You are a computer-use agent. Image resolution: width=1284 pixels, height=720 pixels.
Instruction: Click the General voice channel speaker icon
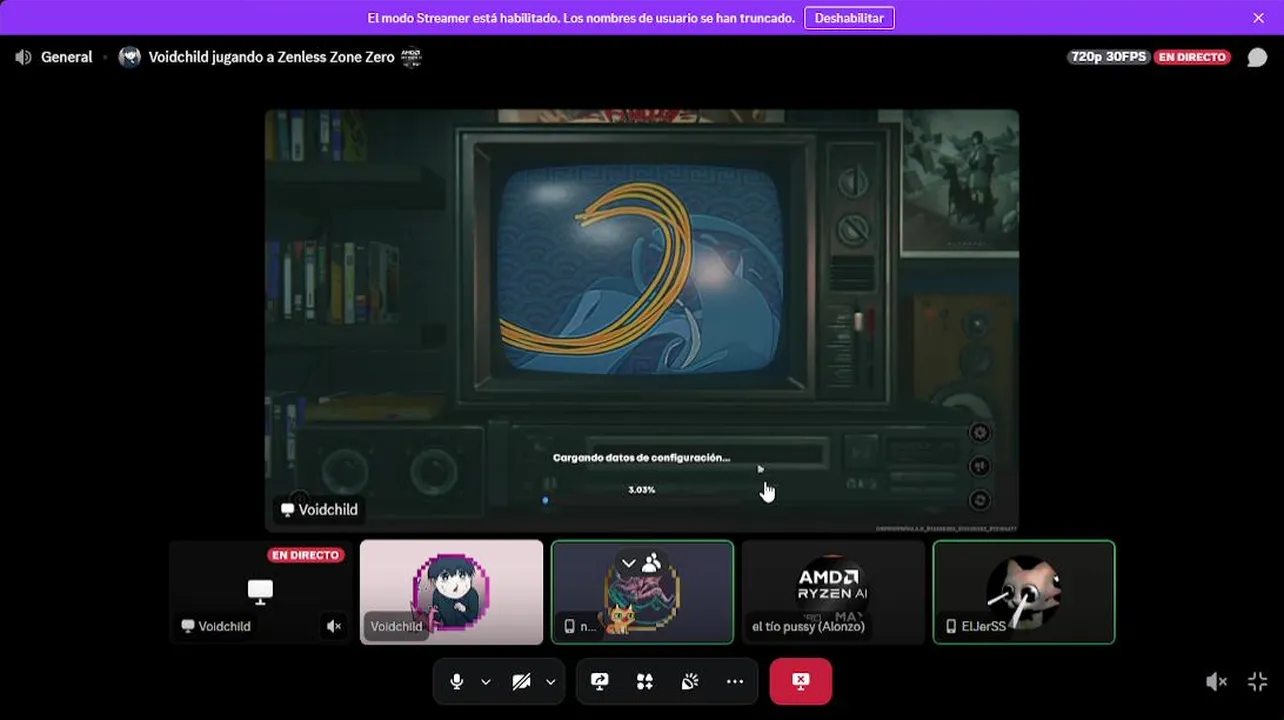point(23,57)
